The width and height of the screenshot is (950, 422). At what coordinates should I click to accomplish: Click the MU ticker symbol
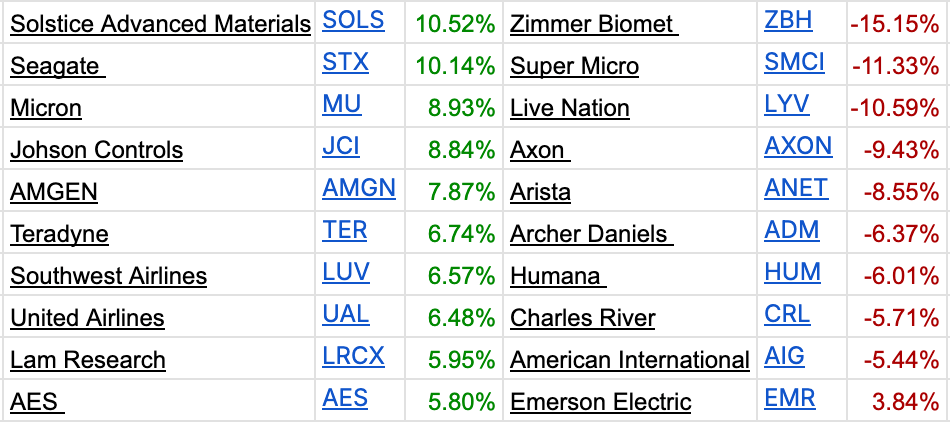point(342,105)
